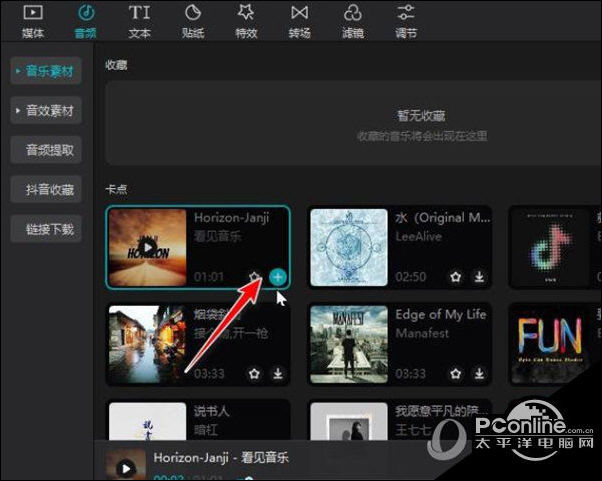
Task: Preview the TikTok logo pixel cover track
Action: pyautogui.click(x=550, y=248)
